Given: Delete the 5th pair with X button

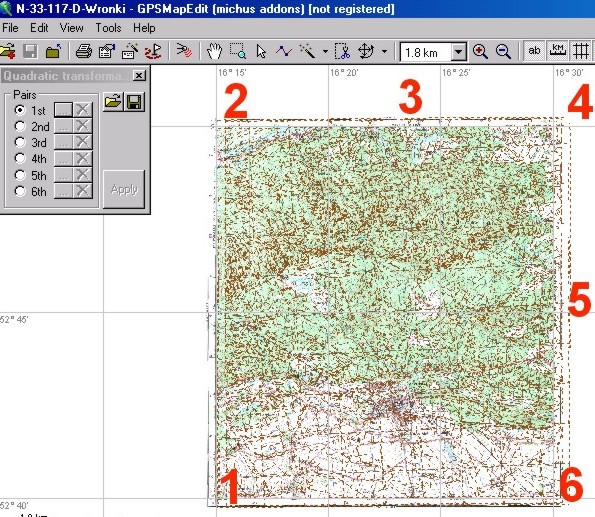Looking at the screenshot, I should pos(83,175).
